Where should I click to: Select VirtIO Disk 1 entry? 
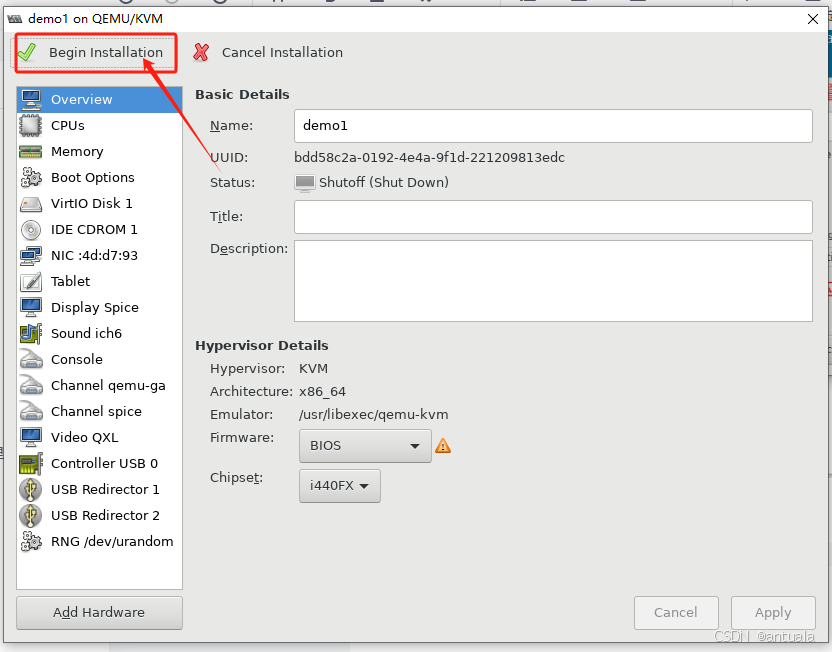pos(99,203)
